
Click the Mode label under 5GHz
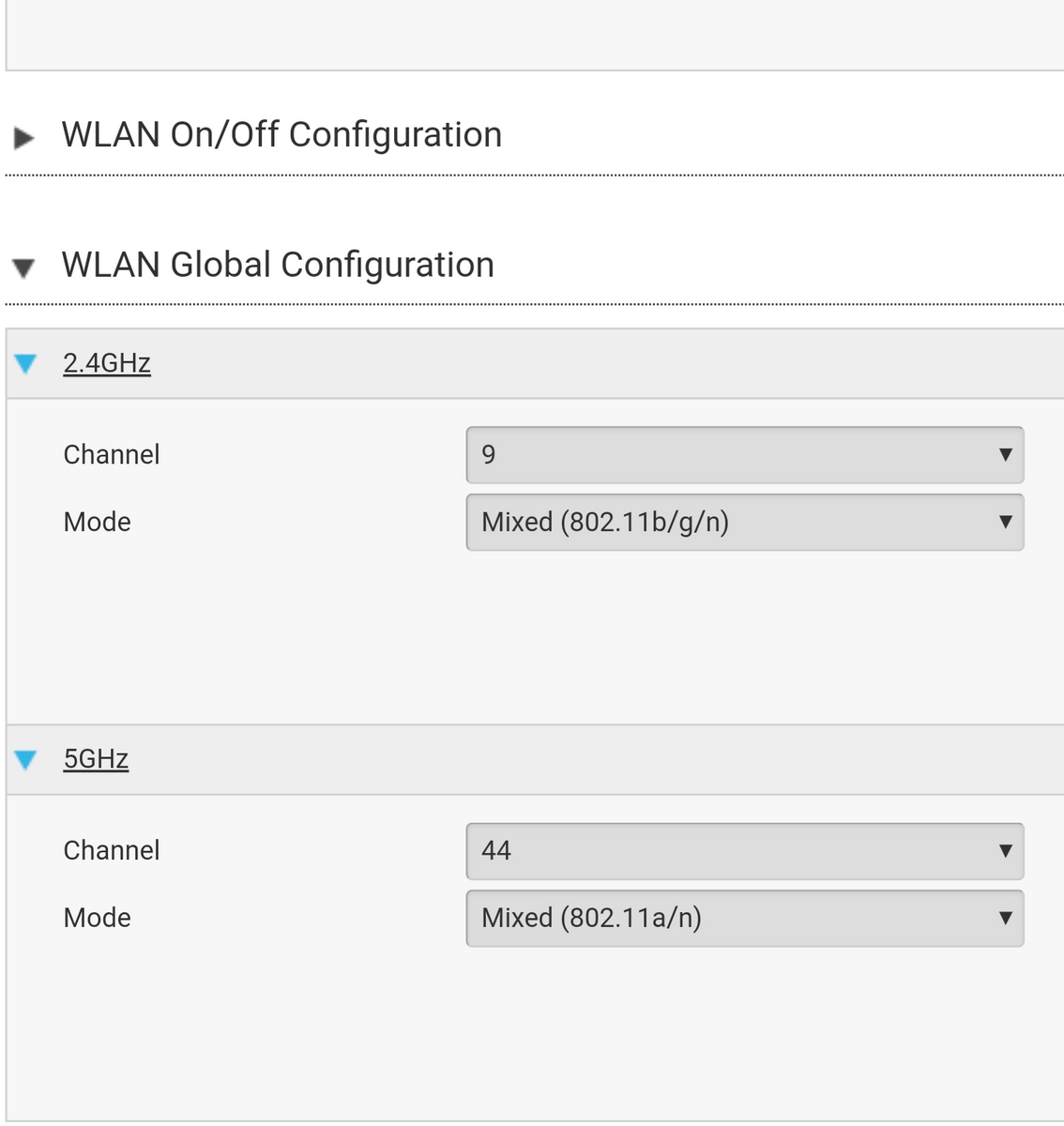97,918
